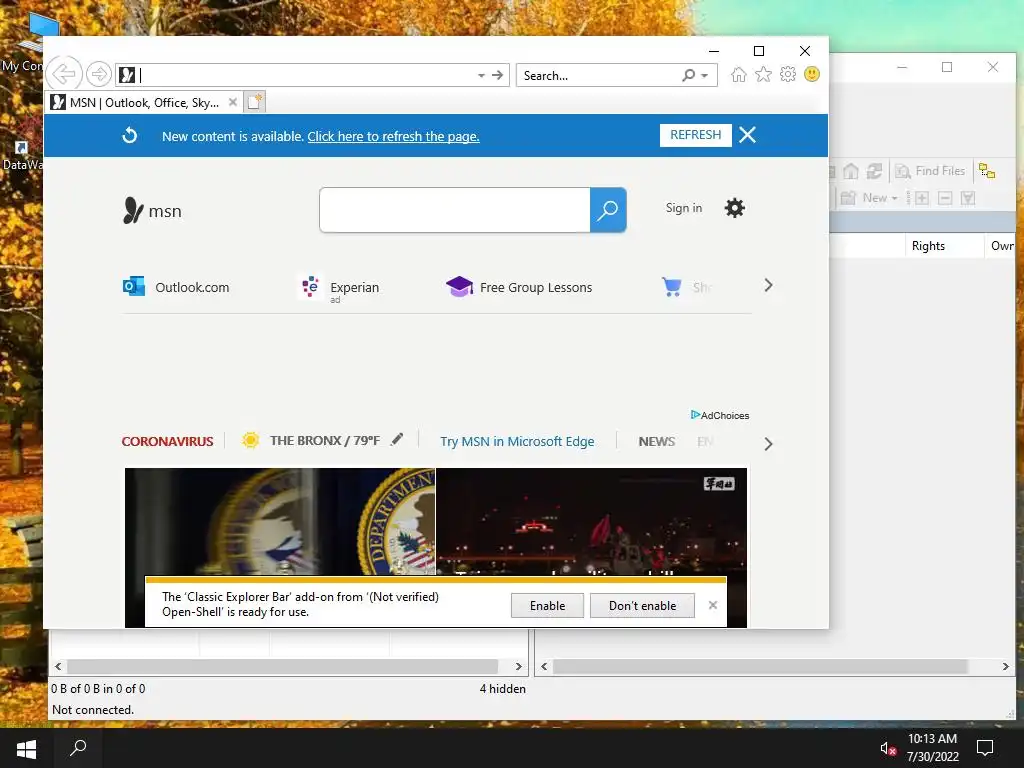Switch to the MSN tab

coord(142,103)
